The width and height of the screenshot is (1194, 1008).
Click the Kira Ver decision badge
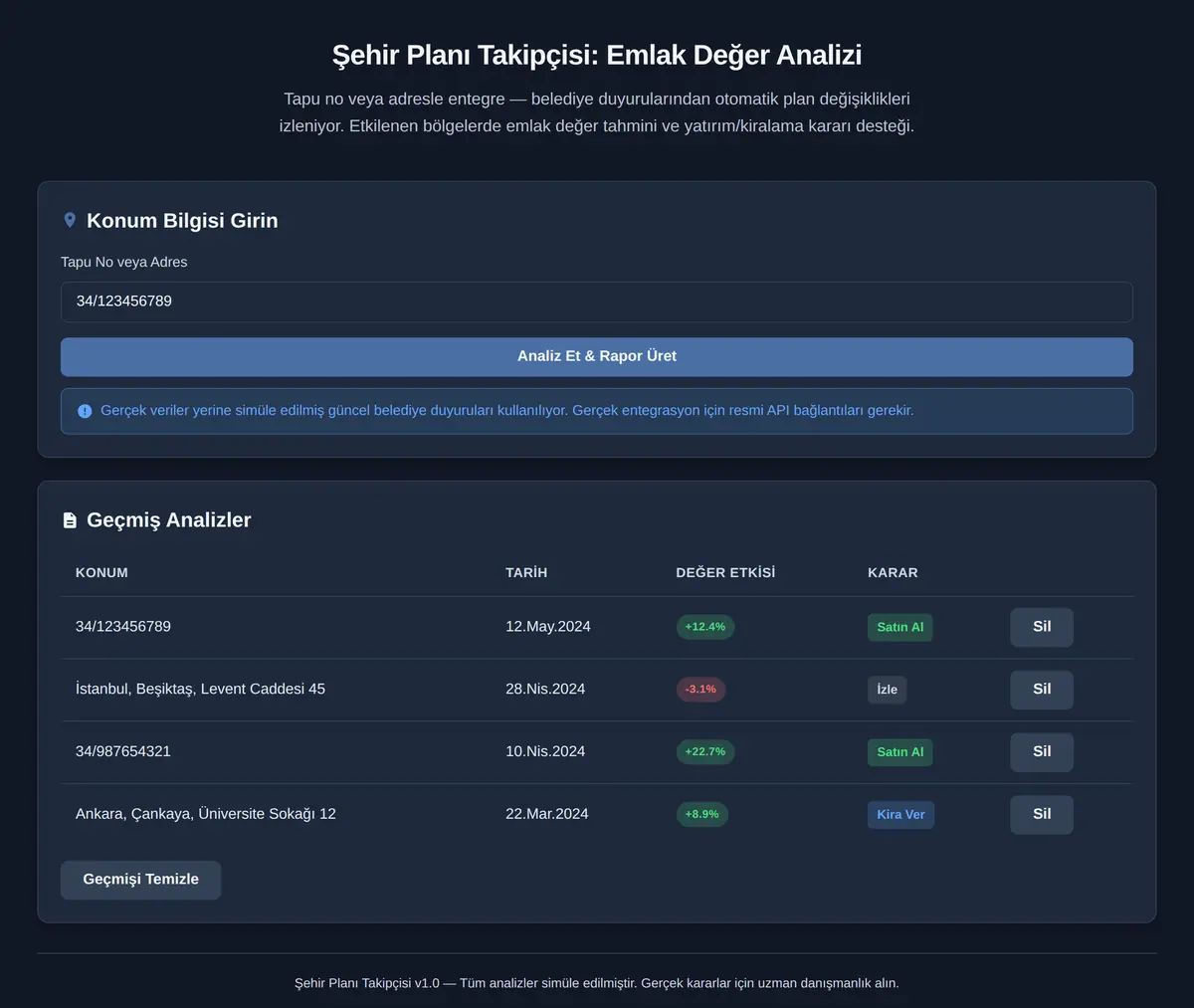(900, 814)
